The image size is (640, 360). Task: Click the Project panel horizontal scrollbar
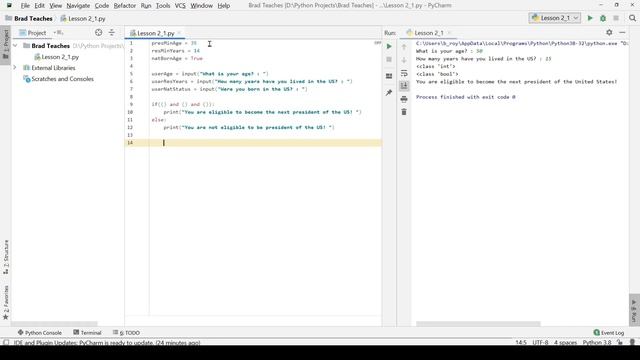pos(55,324)
